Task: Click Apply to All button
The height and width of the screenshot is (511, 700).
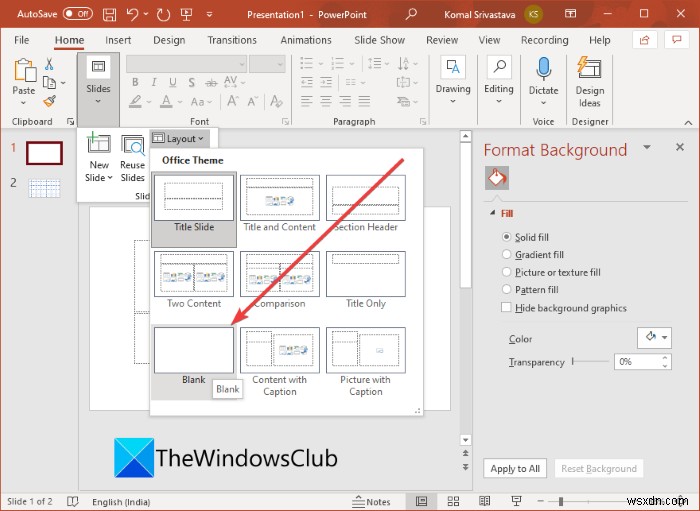Action: coord(515,469)
